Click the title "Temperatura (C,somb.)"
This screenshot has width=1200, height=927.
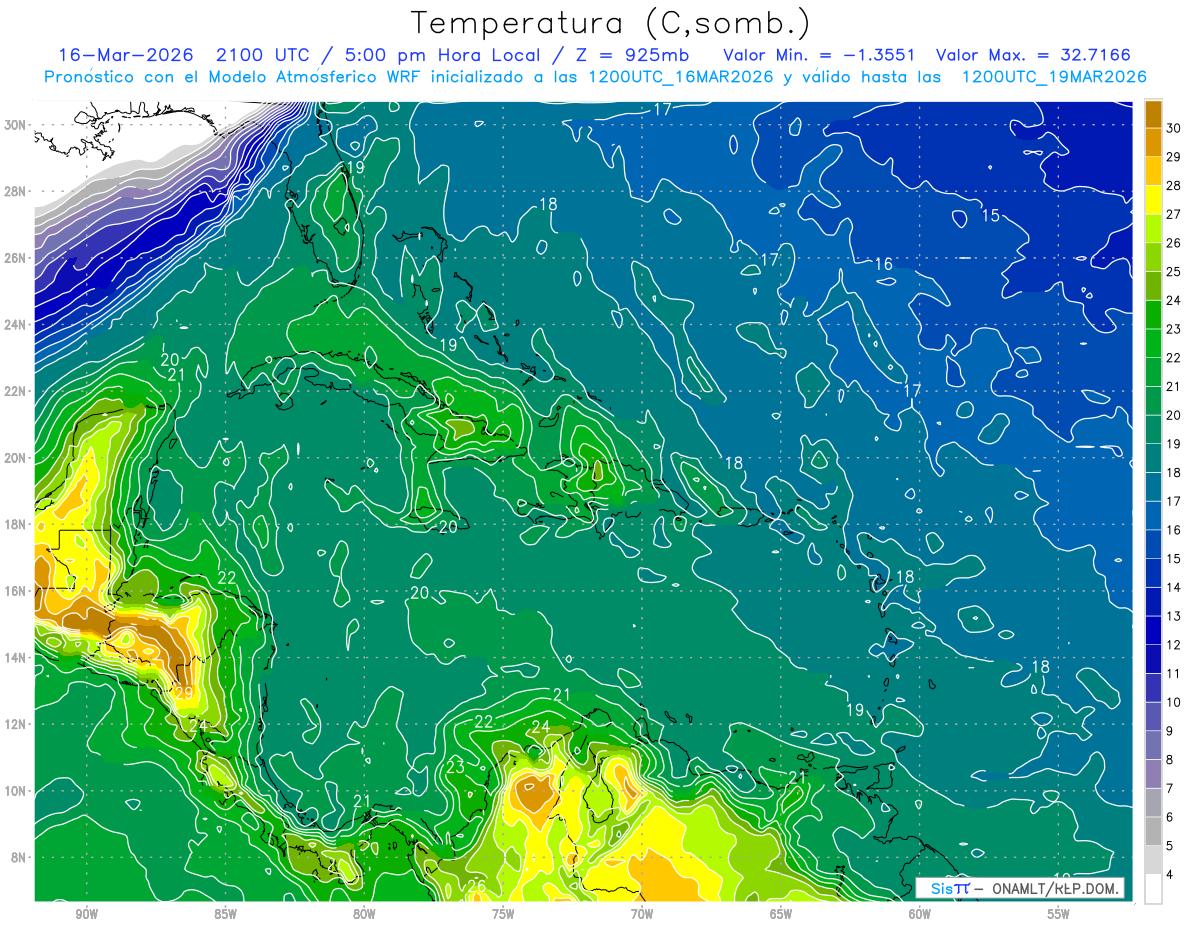(x=611, y=24)
